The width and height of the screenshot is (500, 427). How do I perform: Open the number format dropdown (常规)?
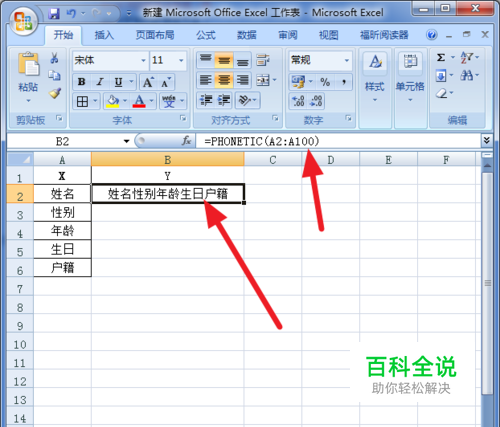(347, 61)
